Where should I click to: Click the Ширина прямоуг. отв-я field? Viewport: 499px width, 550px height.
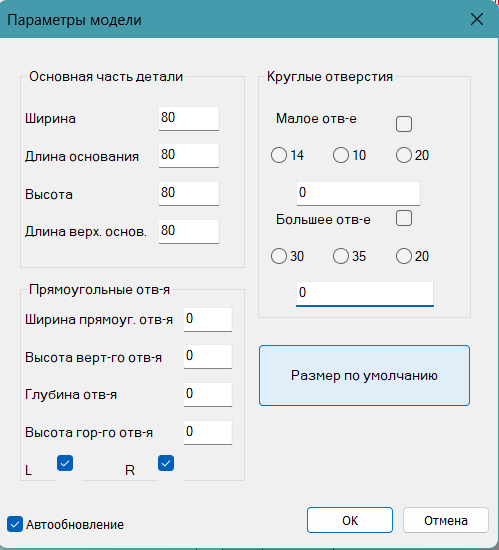[x=208, y=320]
